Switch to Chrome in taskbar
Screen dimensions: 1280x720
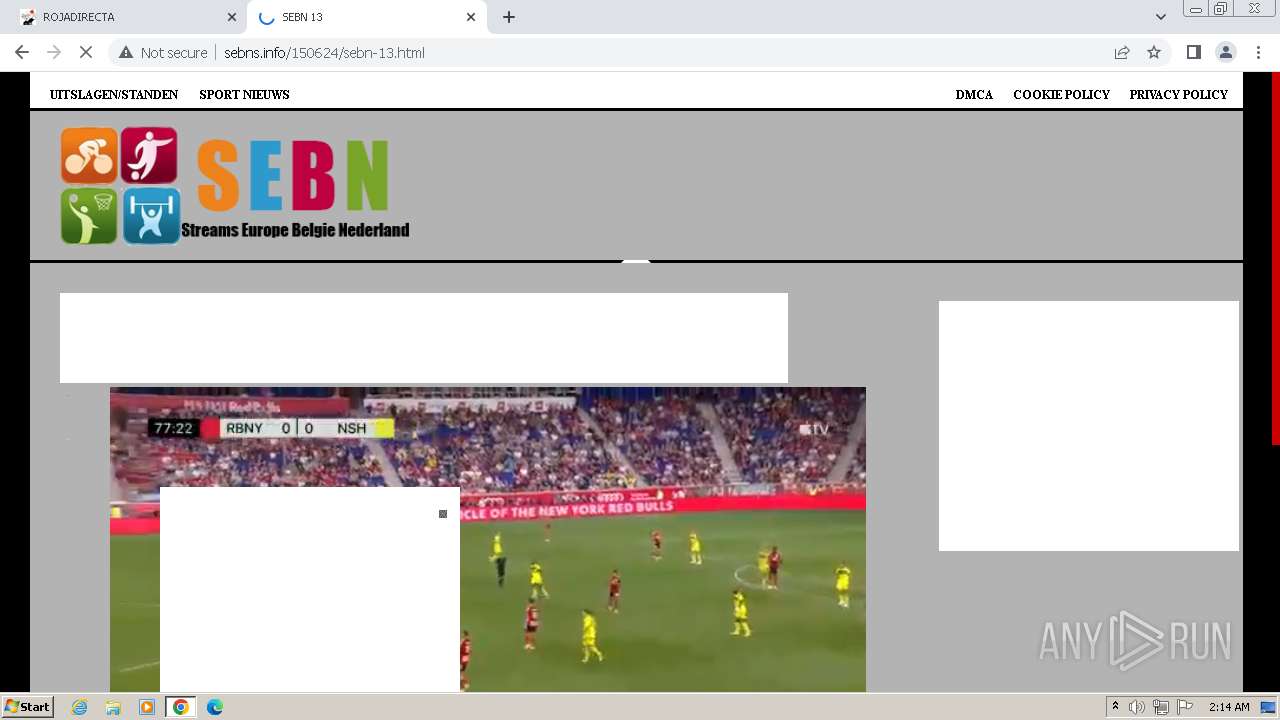(x=181, y=707)
